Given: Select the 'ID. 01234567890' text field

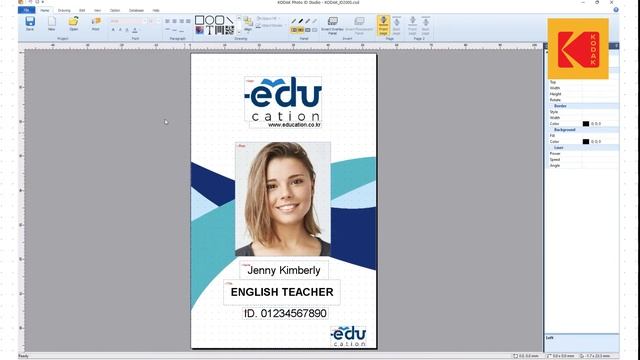Looking at the screenshot, I should pos(285,313).
